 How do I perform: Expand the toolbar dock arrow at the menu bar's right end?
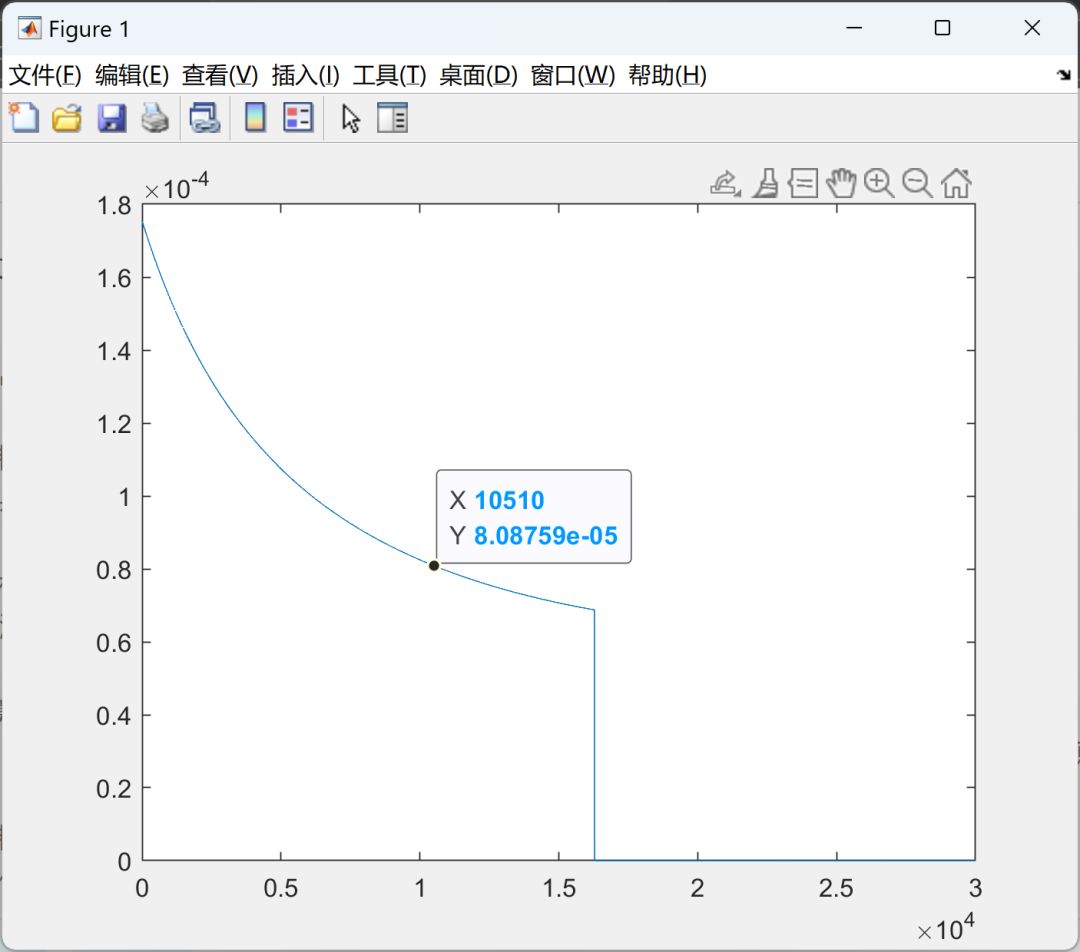(1064, 74)
